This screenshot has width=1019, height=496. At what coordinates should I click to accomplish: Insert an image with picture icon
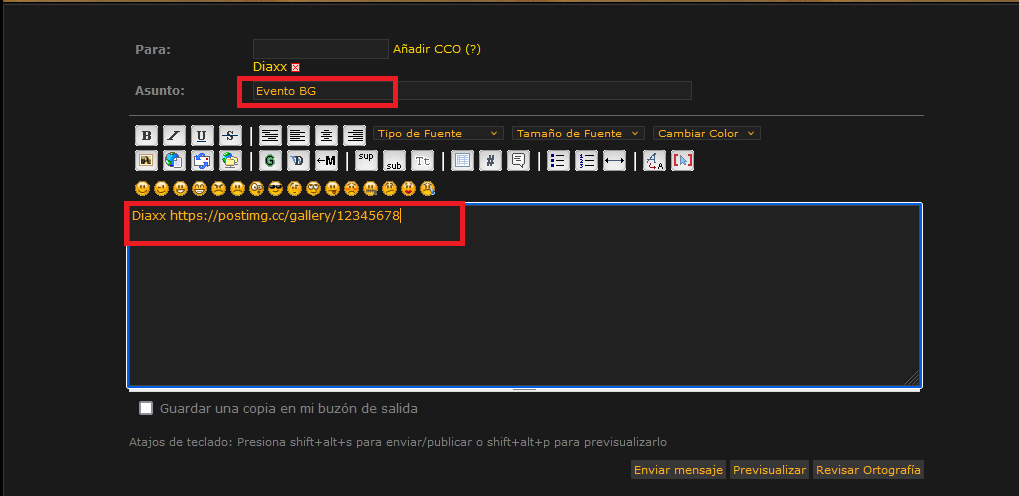146,160
